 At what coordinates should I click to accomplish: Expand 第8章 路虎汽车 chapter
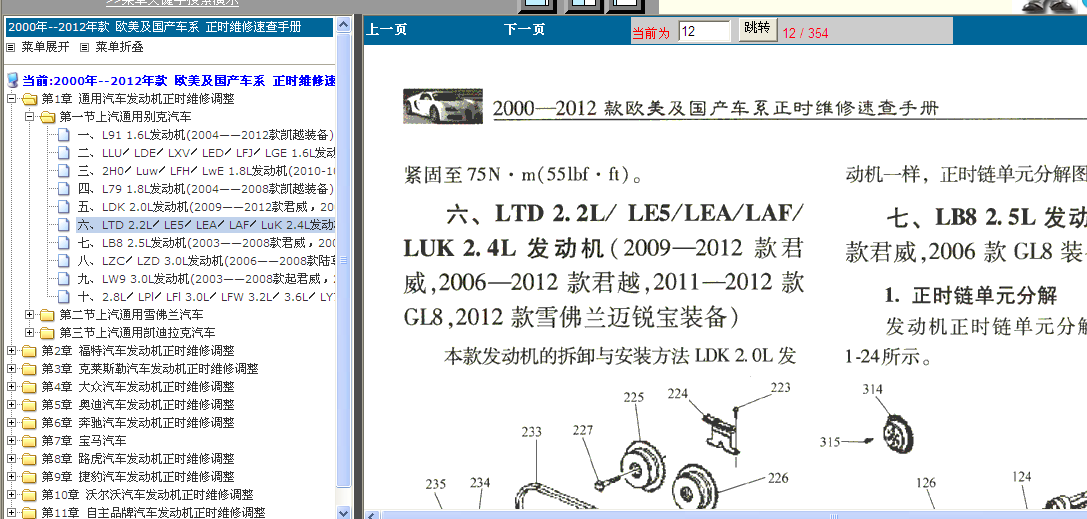click(x=11, y=459)
